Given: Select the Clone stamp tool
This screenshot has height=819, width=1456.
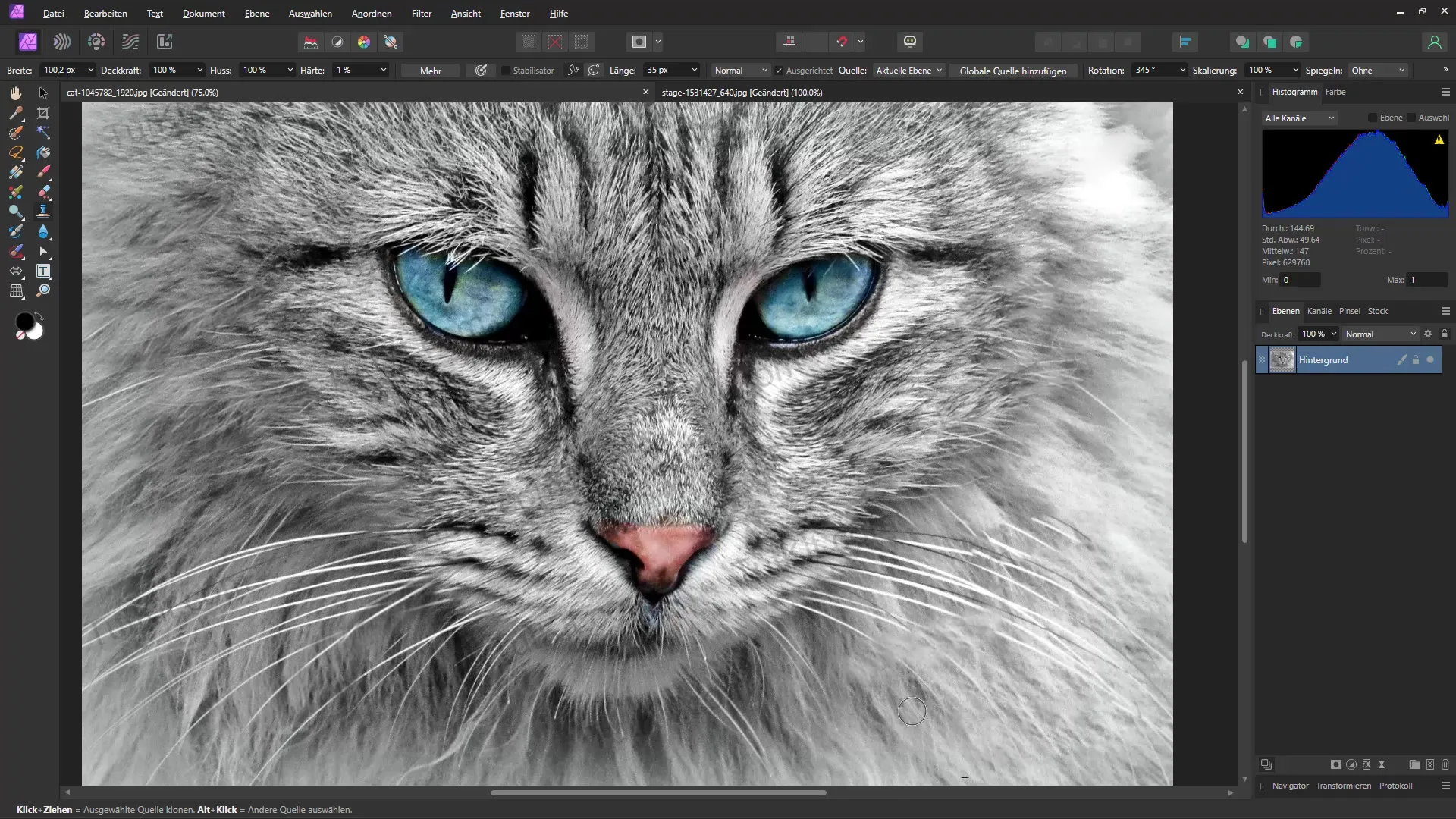Looking at the screenshot, I should [43, 212].
